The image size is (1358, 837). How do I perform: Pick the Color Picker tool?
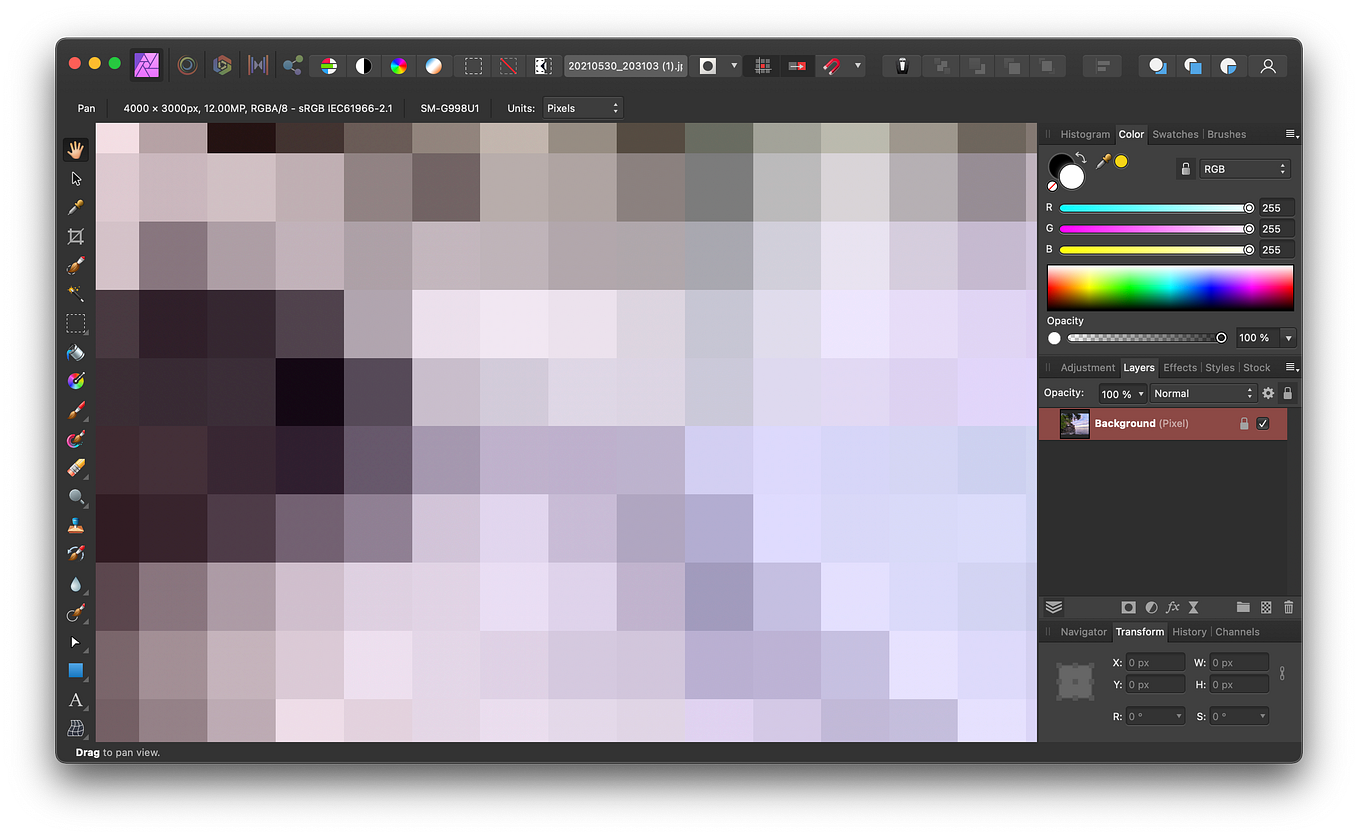tap(76, 207)
